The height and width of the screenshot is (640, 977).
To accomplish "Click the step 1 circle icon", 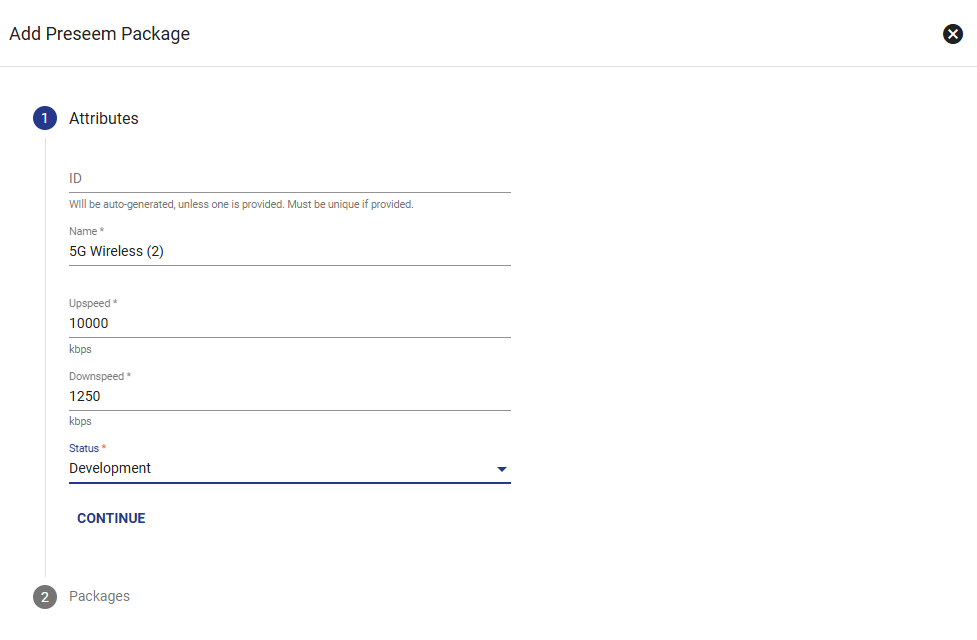I will [45, 118].
